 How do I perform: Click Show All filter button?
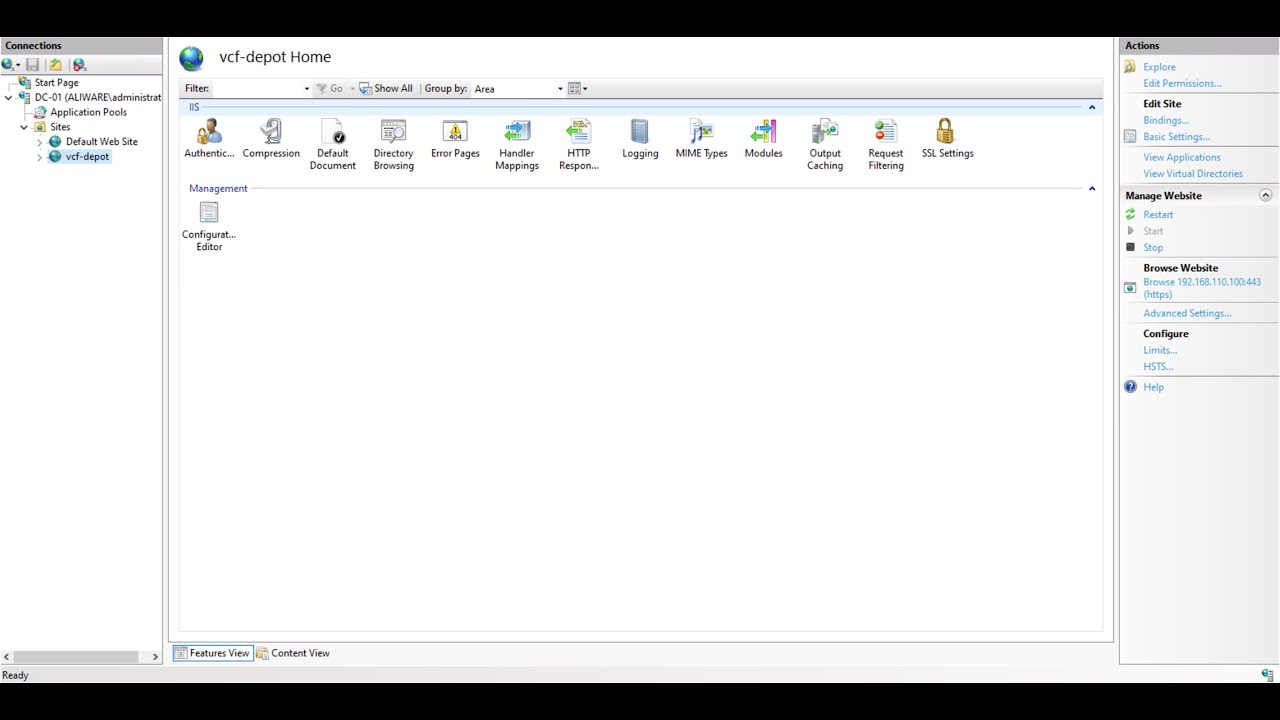click(386, 89)
